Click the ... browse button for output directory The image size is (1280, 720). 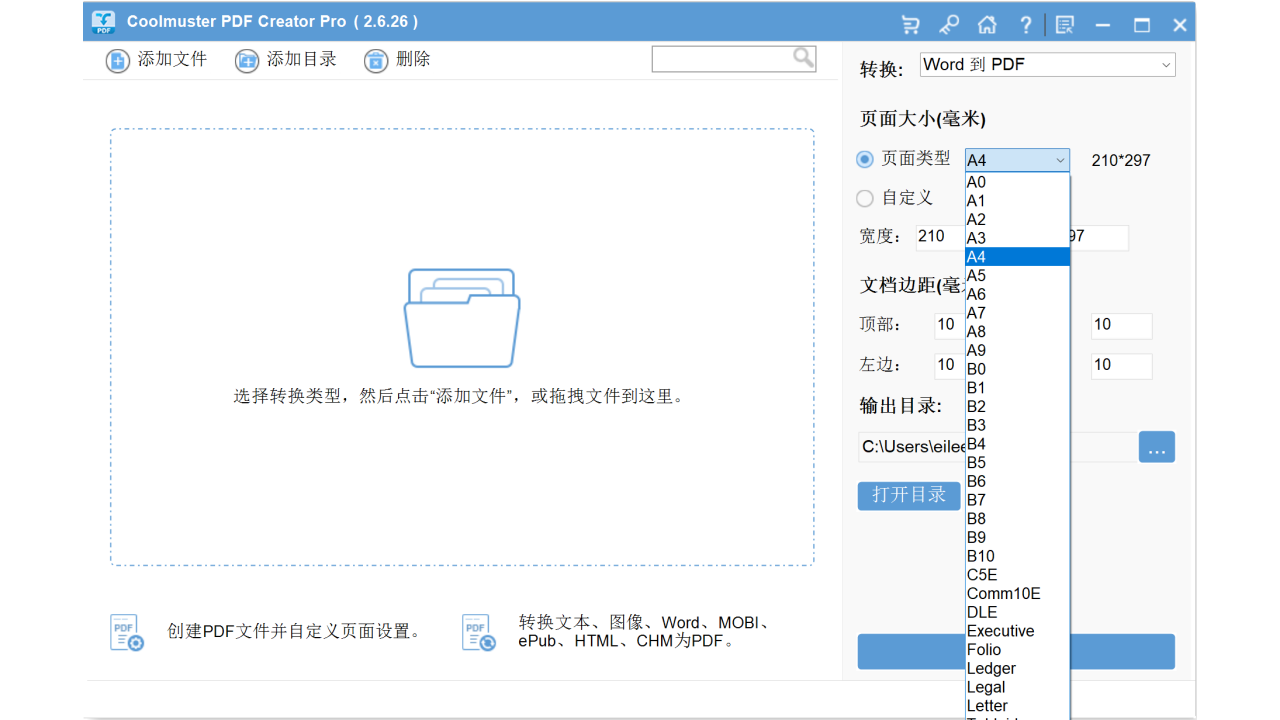(1157, 447)
